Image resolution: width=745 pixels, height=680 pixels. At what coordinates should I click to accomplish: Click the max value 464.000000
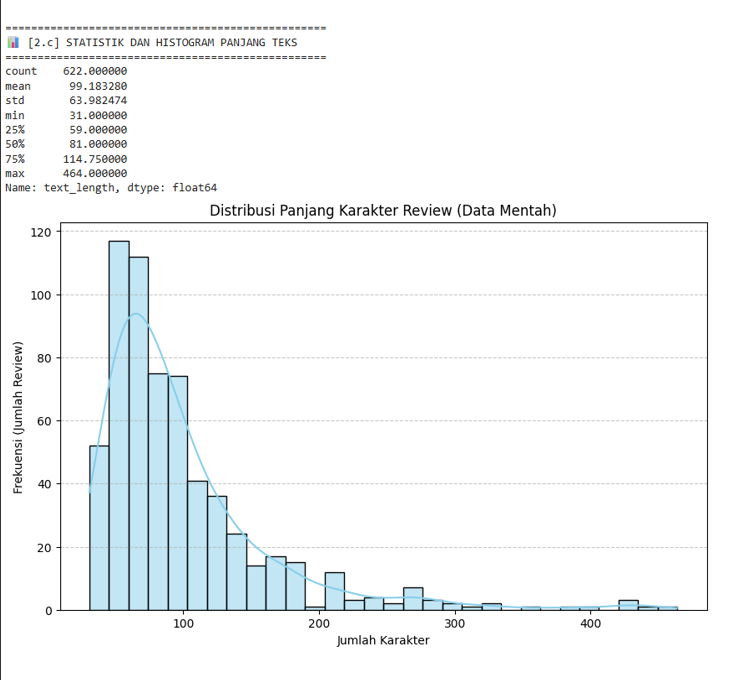click(95, 173)
